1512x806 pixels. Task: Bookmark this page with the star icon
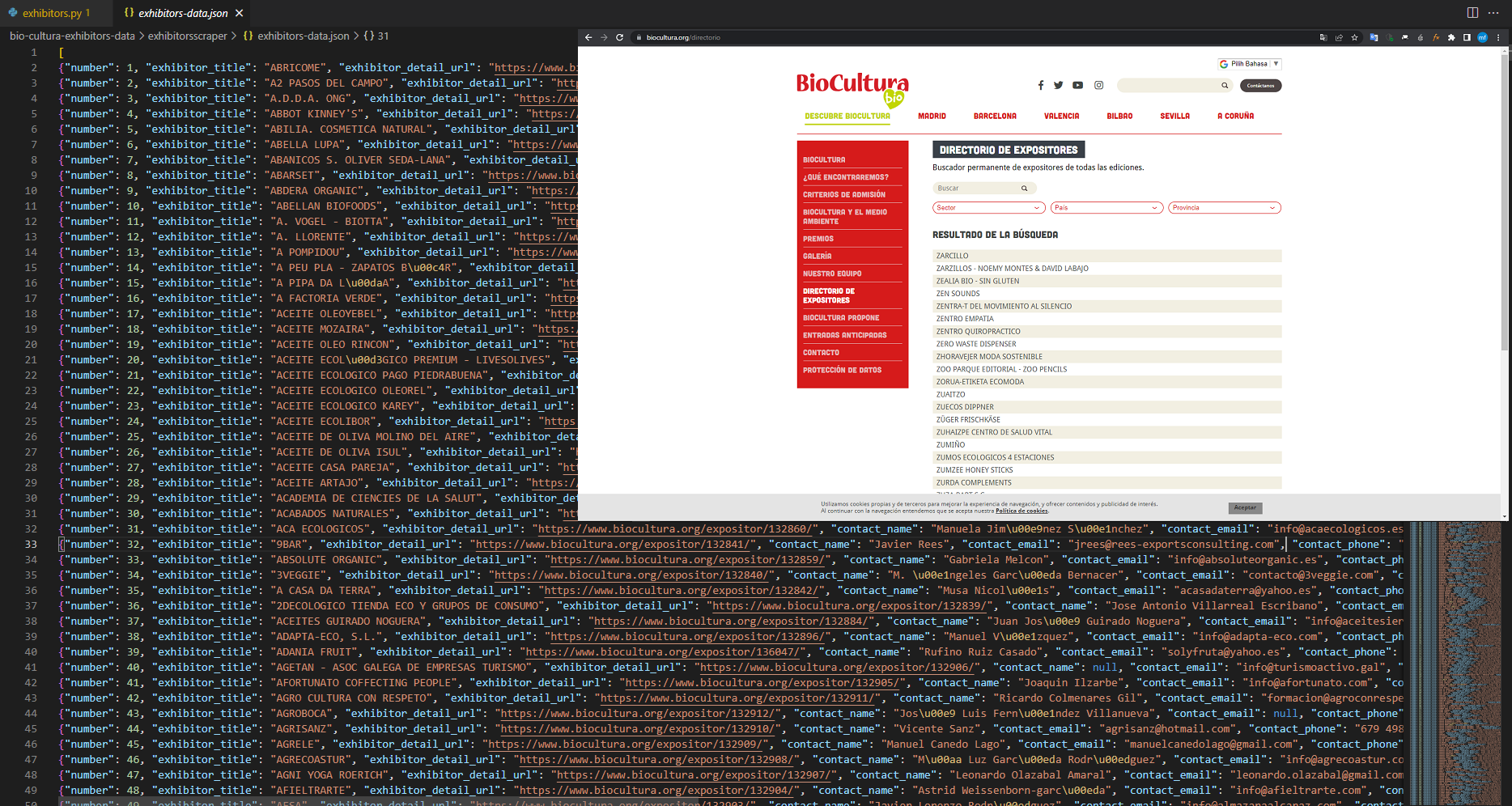tap(1354, 37)
